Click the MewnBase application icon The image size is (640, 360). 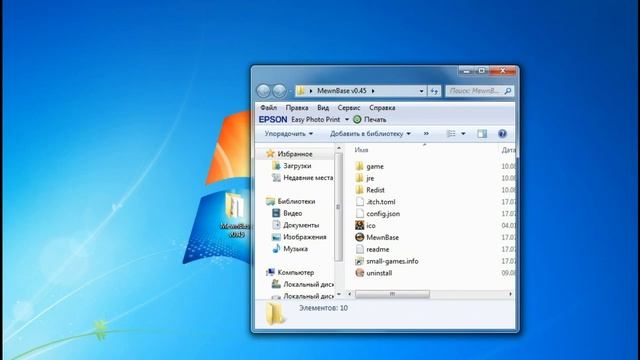pos(359,237)
